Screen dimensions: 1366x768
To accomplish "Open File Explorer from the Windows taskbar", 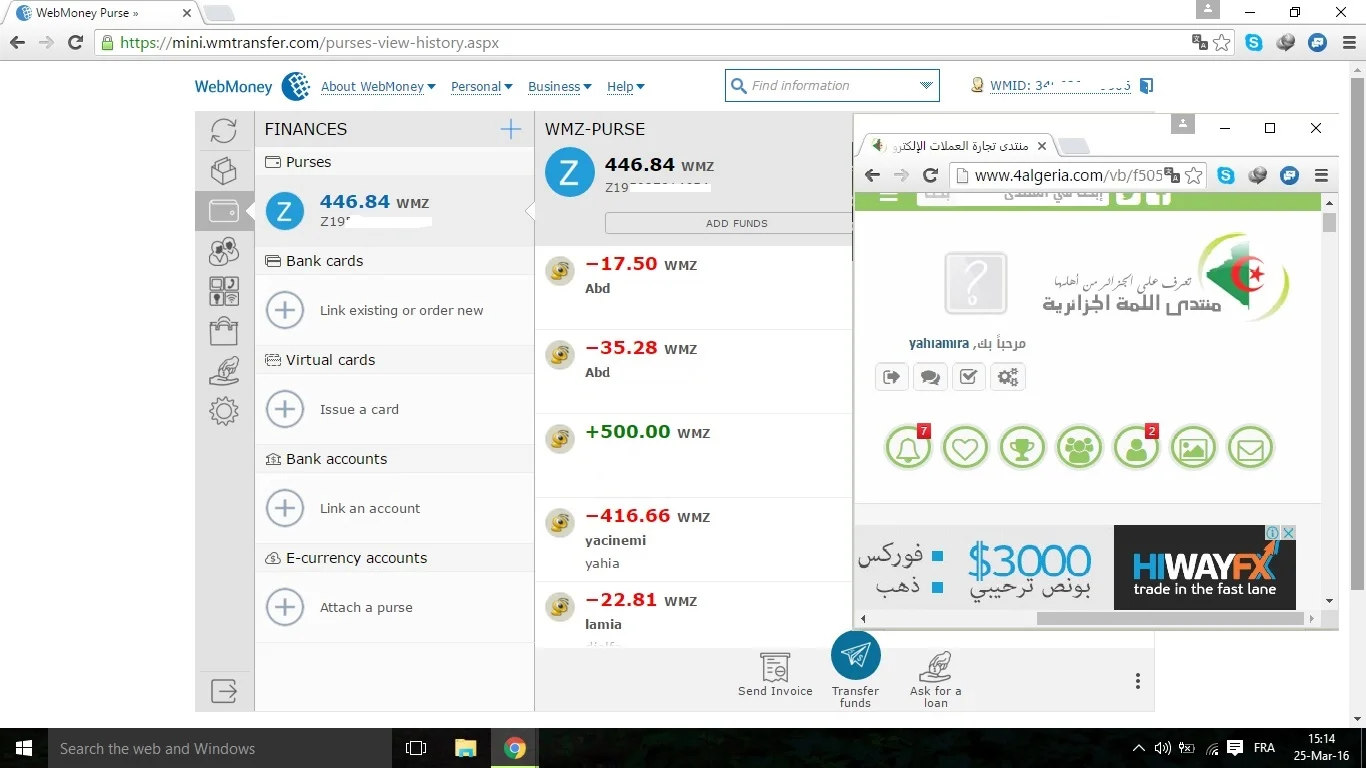I will click(x=465, y=748).
